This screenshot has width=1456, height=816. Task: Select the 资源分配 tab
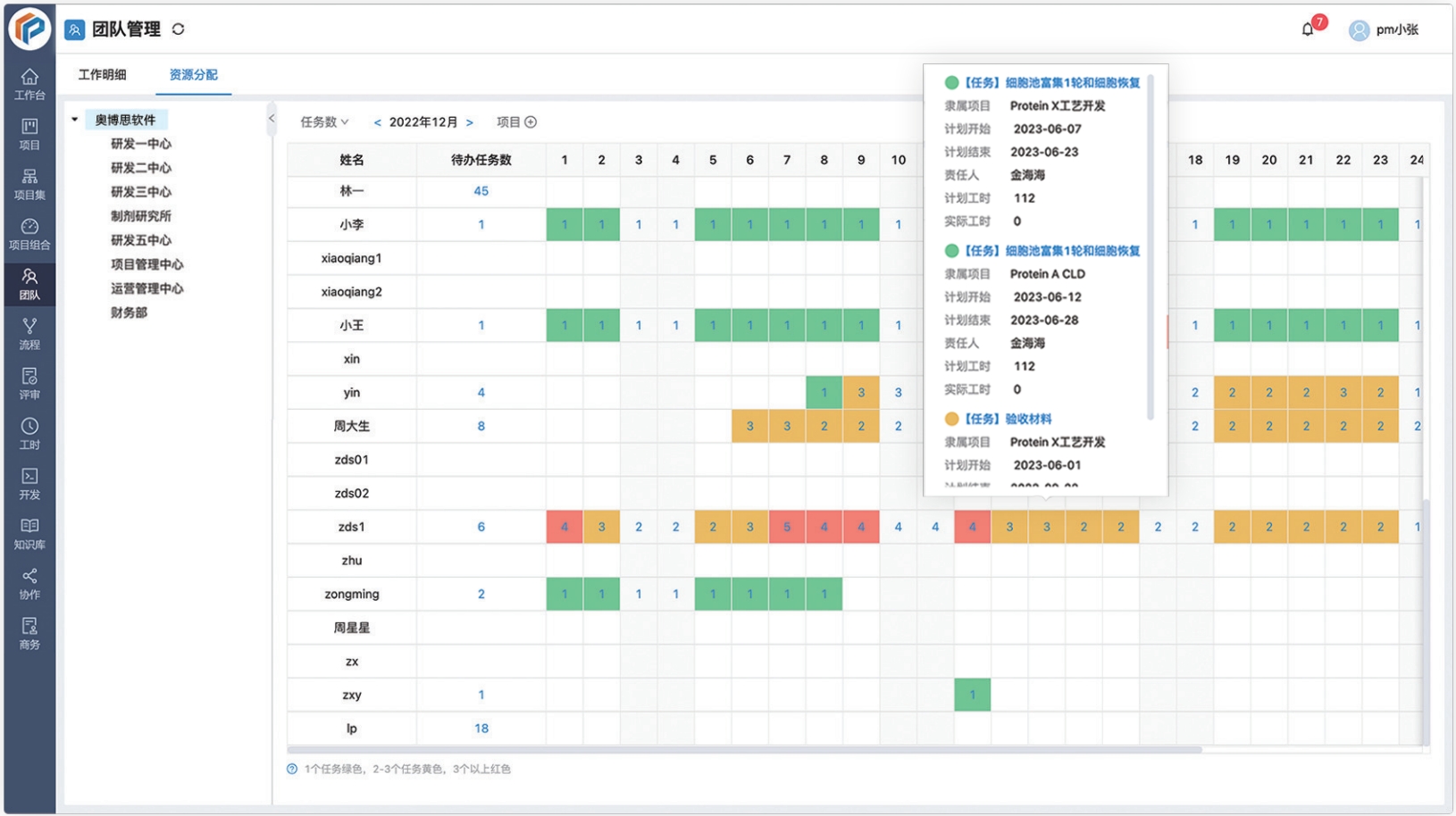195,75
